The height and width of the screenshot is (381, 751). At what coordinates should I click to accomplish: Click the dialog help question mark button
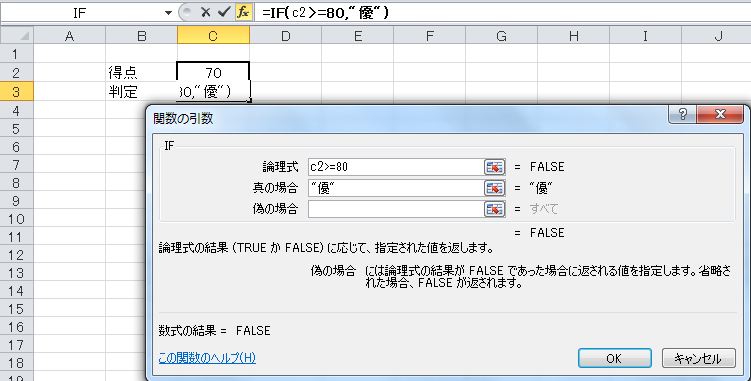683,114
